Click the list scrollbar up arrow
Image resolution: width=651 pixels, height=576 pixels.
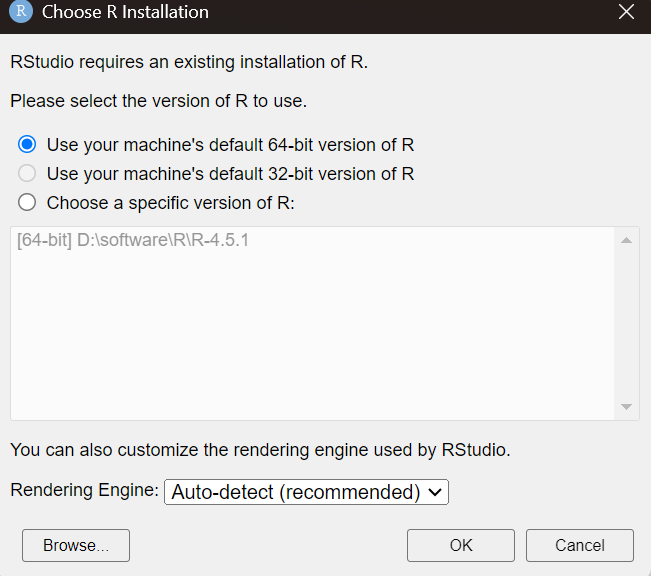click(626, 240)
